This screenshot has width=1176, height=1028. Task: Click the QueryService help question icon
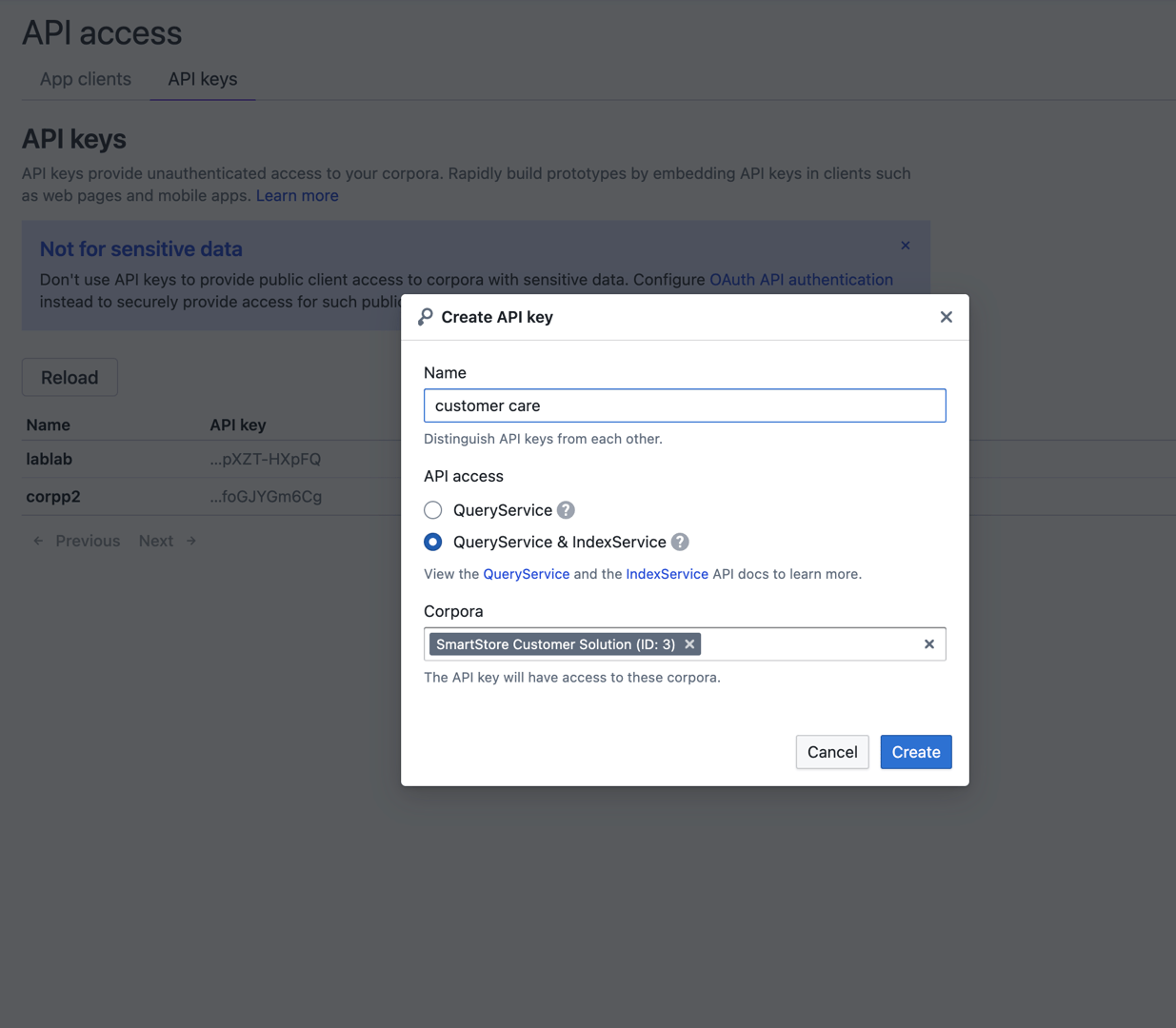pos(566,510)
